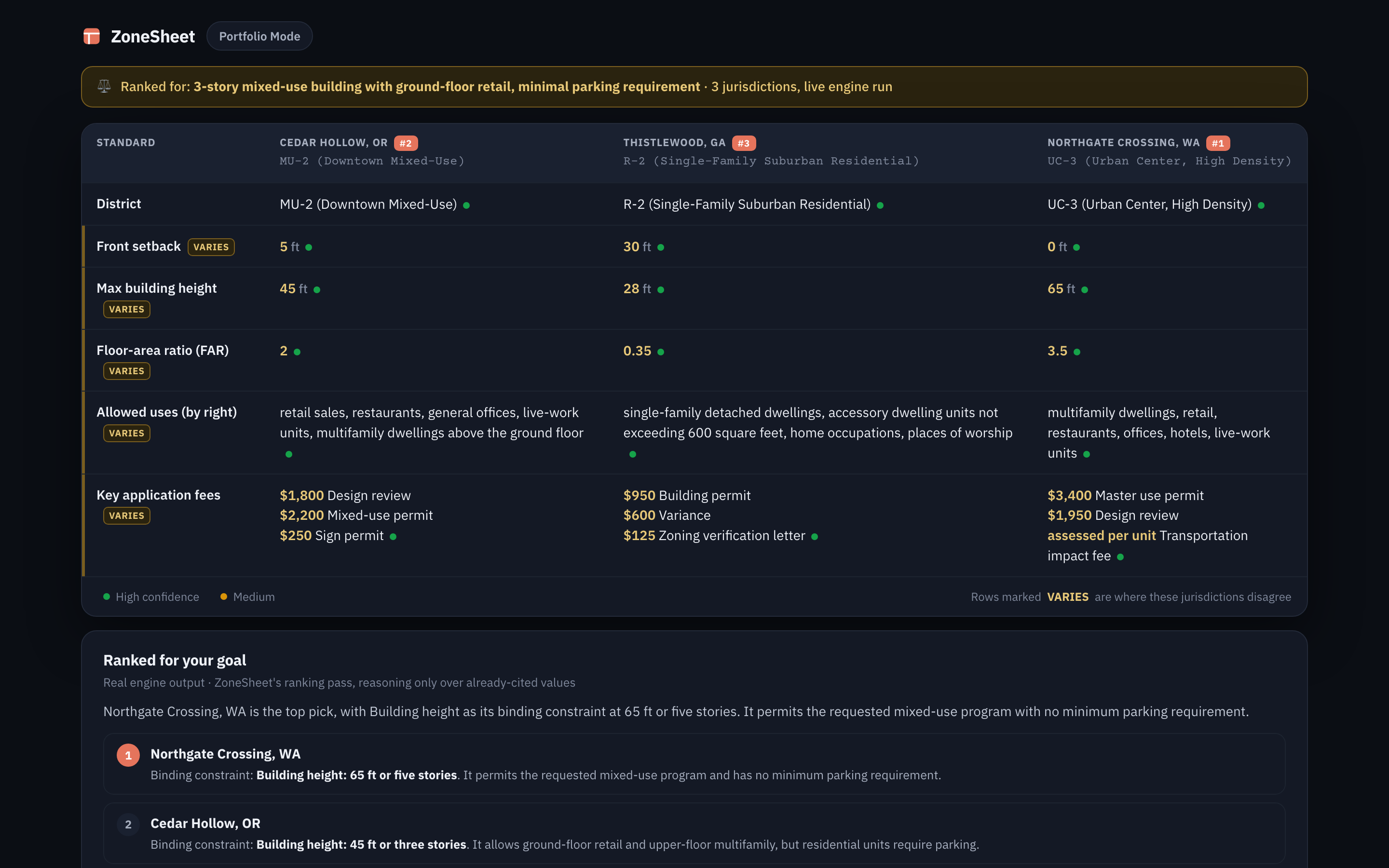This screenshot has height=868, width=1389.
Task: Click the ZoneSheet logo icon
Action: coord(92,36)
